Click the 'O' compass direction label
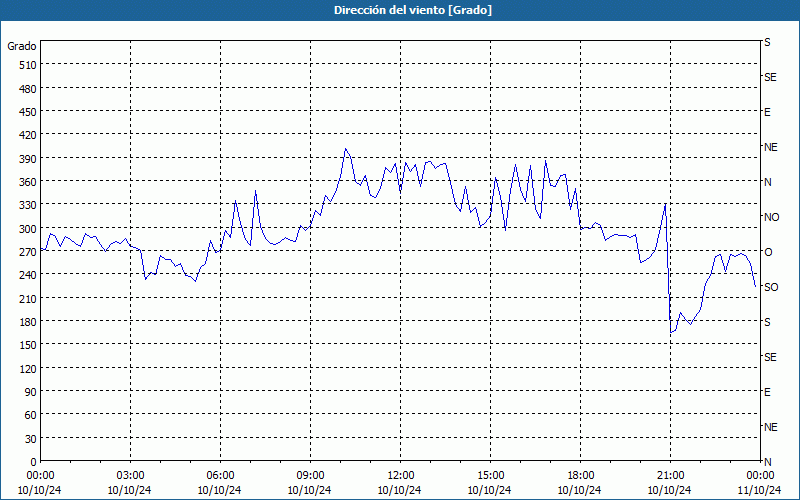800x500 pixels. click(x=767, y=252)
